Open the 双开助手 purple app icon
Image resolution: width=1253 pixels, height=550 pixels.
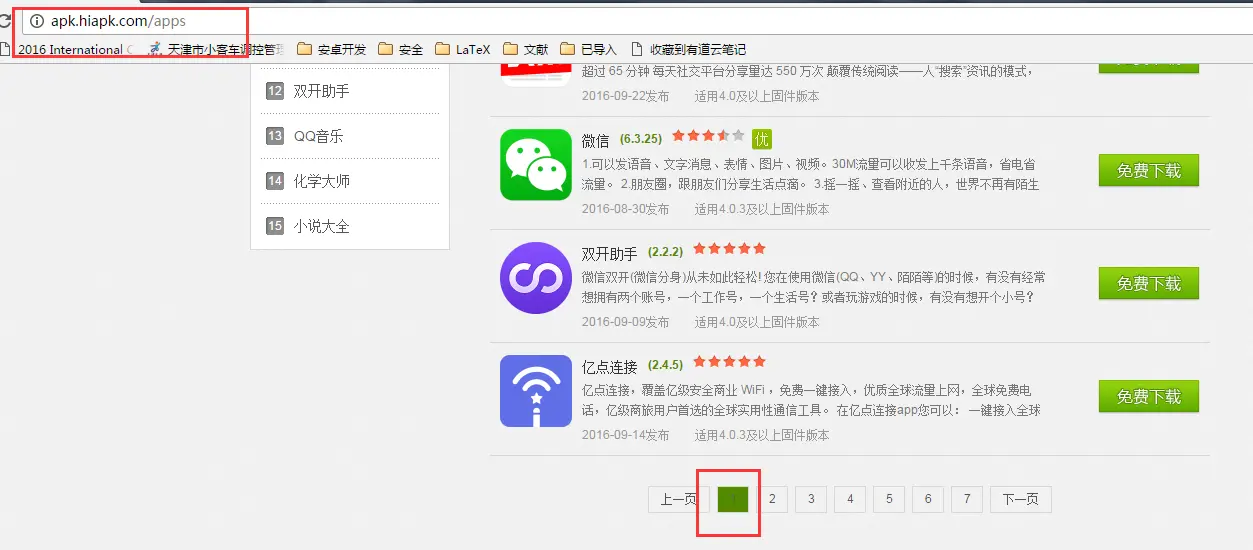tap(536, 278)
